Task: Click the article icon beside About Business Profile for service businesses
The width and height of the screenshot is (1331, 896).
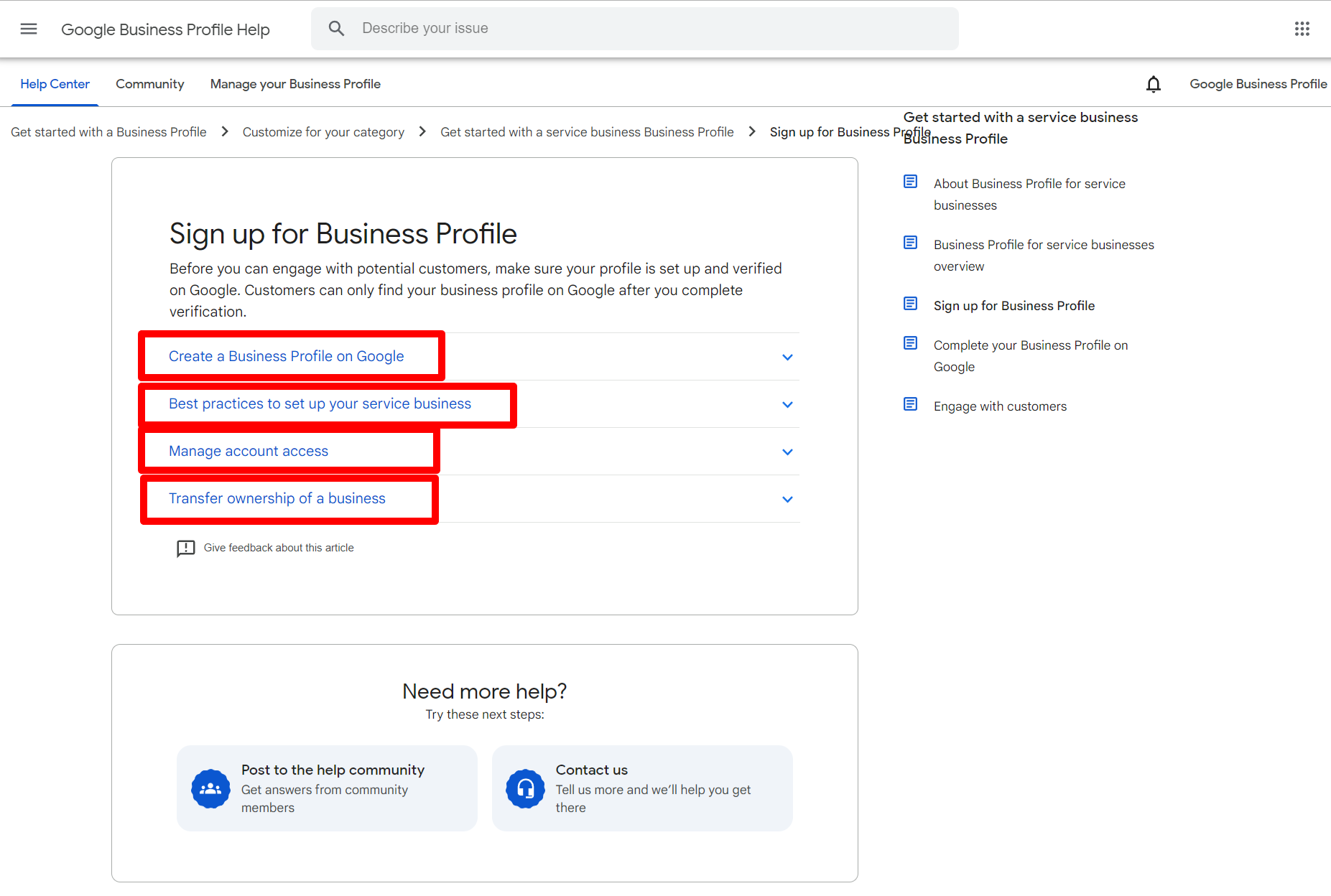Action: 910,182
